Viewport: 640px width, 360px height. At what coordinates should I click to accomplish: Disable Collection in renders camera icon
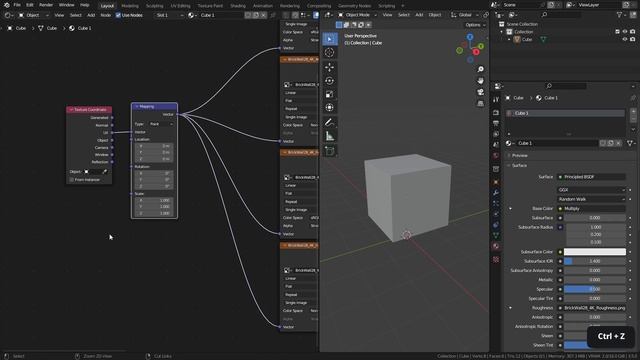pos(632,31)
